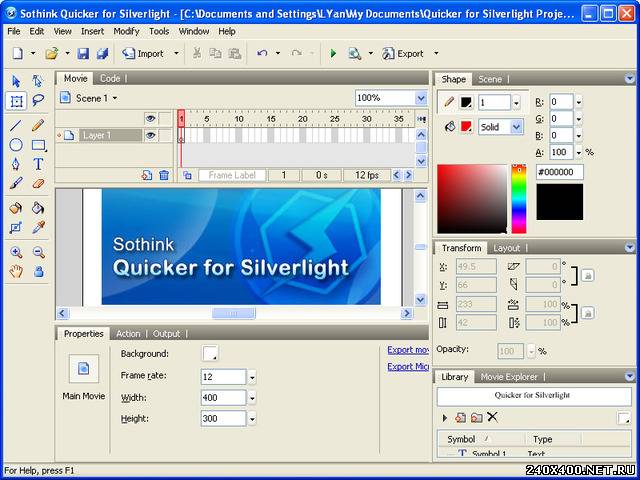
Task: Select the Selection arrow tool
Action: pos(16,81)
